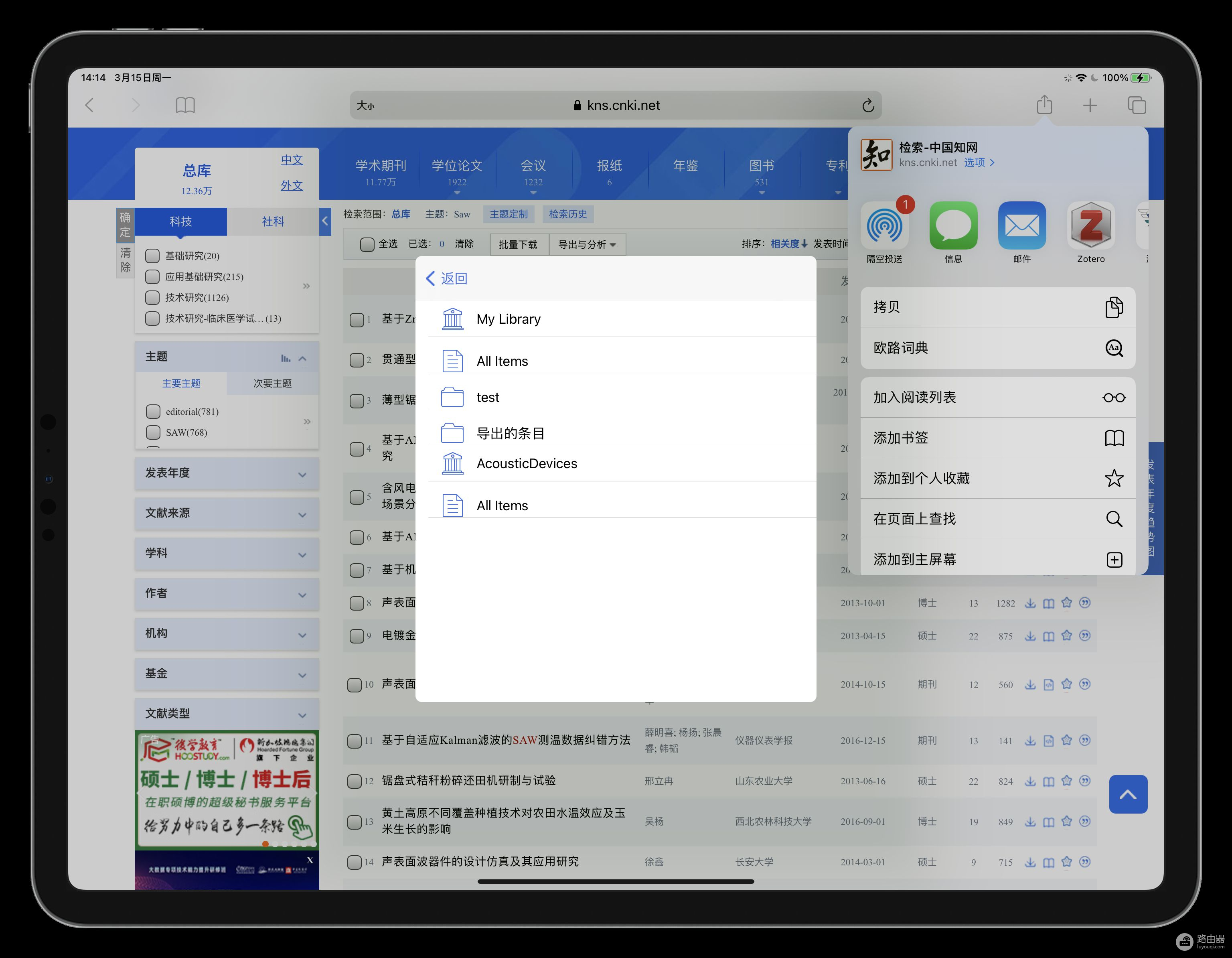Expand the 发表年度 filter section
The width and height of the screenshot is (1232, 958).
(x=226, y=473)
